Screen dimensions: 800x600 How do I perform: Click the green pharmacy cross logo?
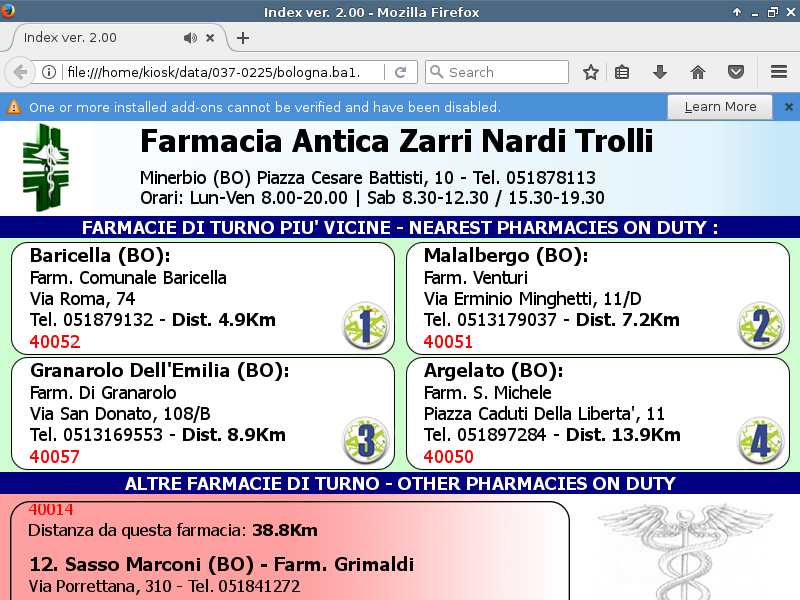coord(46,167)
